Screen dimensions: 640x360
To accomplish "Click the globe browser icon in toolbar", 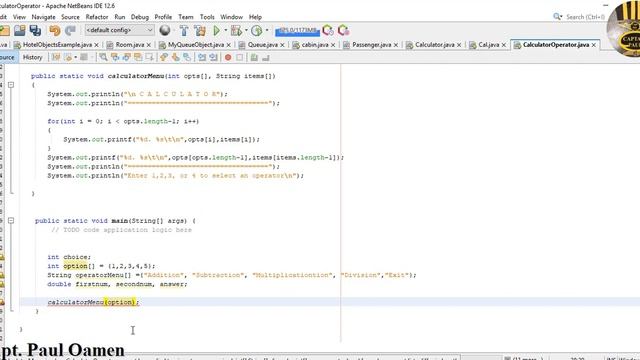I will [165, 30].
